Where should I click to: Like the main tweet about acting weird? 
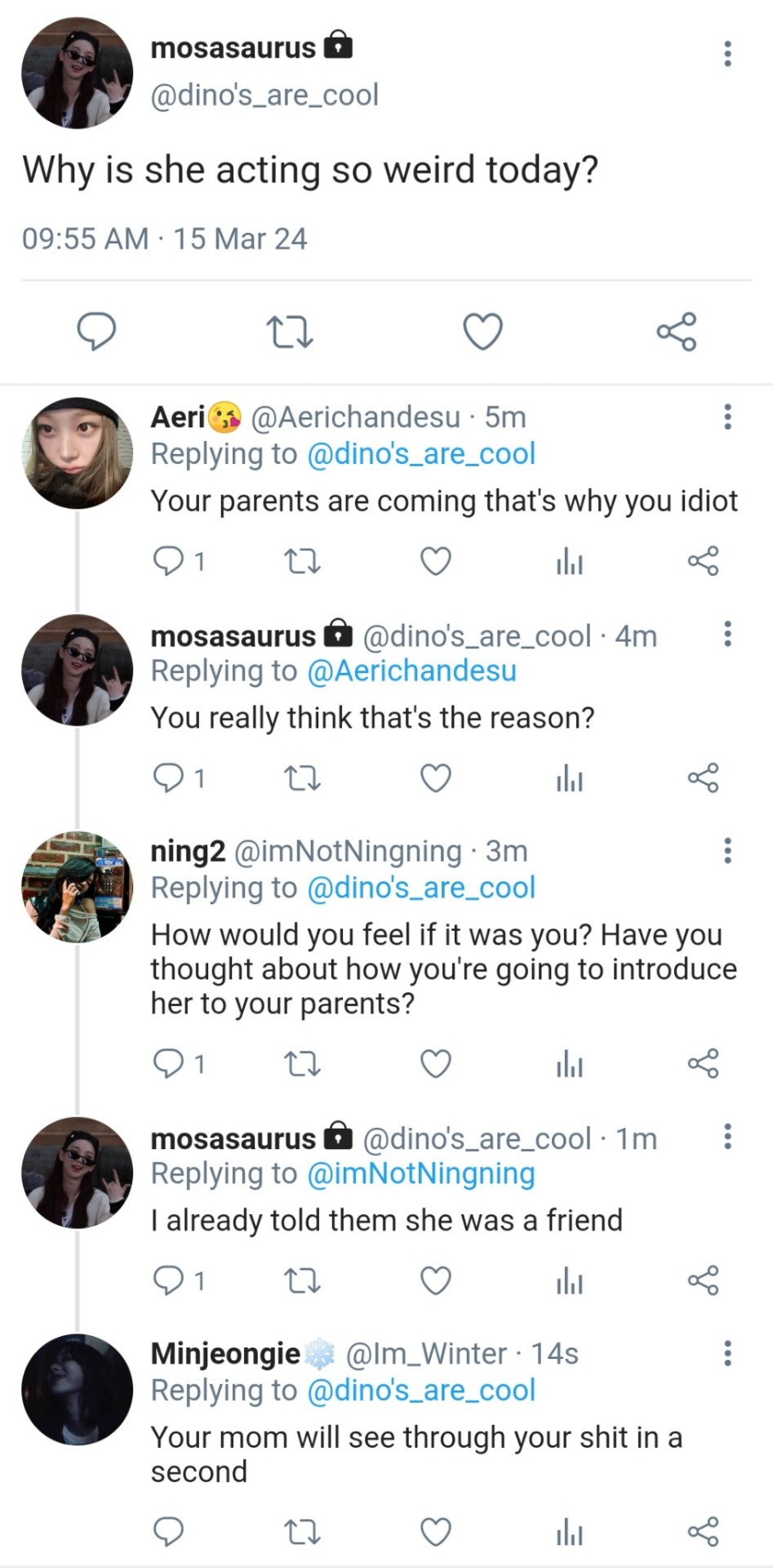click(x=482, y=332)
